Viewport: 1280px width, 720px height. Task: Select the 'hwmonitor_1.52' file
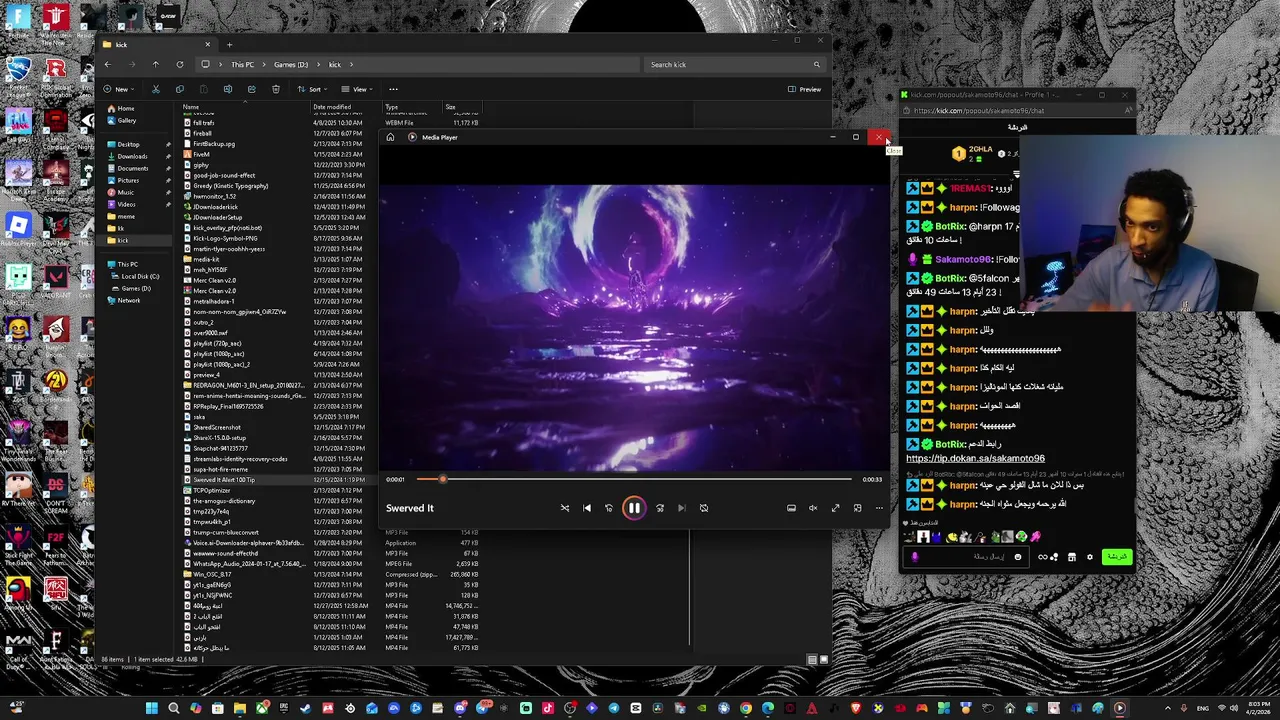215,196
